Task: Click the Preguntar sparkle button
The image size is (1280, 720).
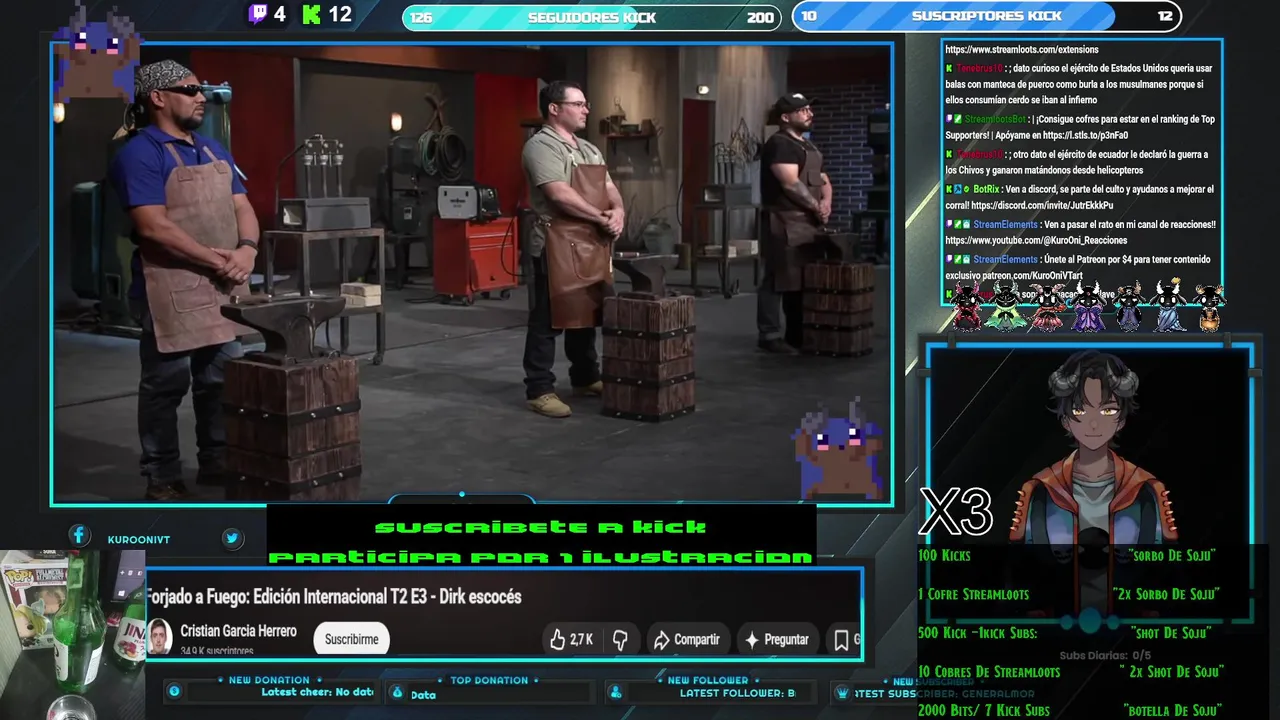Action: tap(776, 640)
